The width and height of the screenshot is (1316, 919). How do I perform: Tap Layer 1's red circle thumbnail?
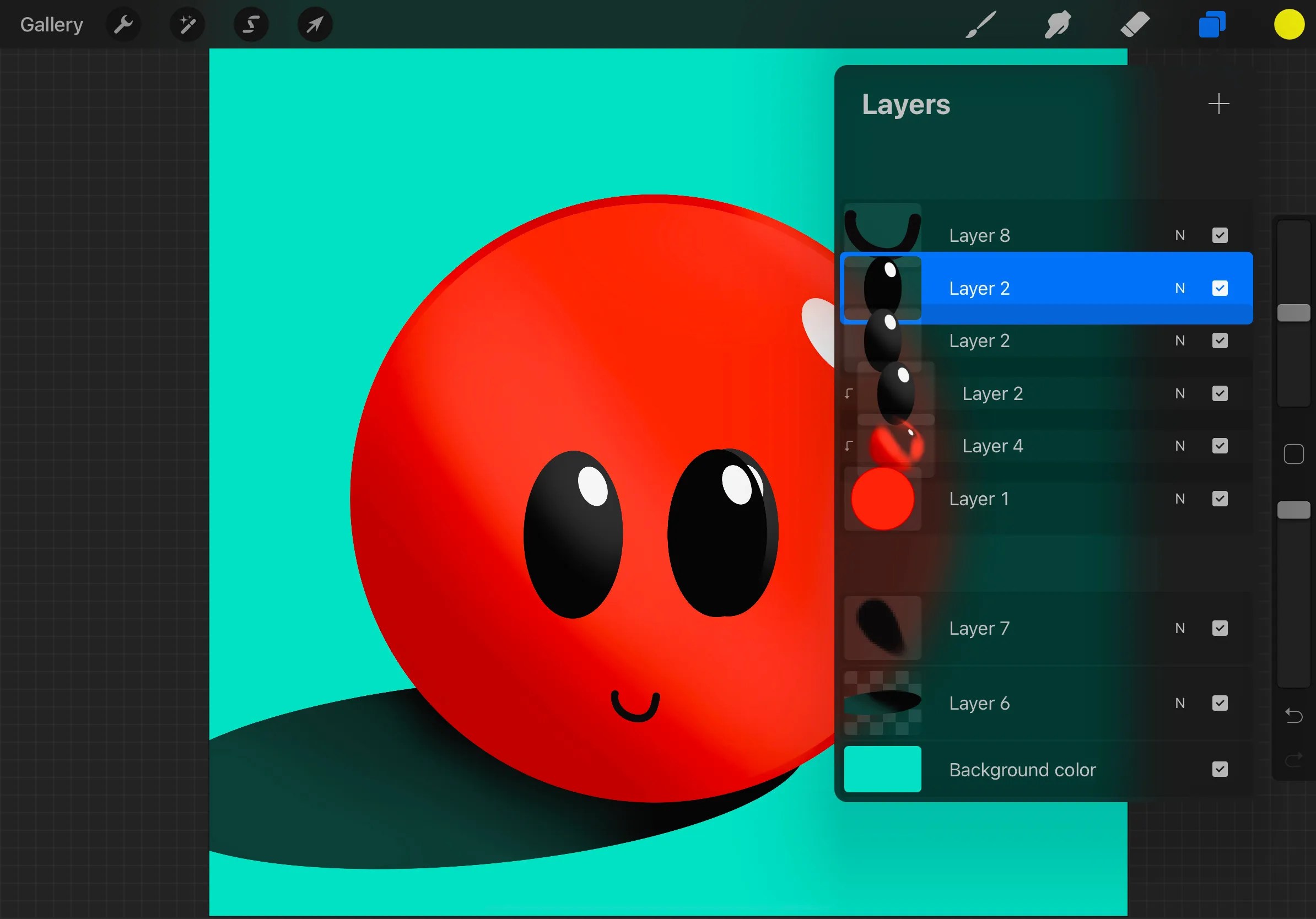(883, 499)
